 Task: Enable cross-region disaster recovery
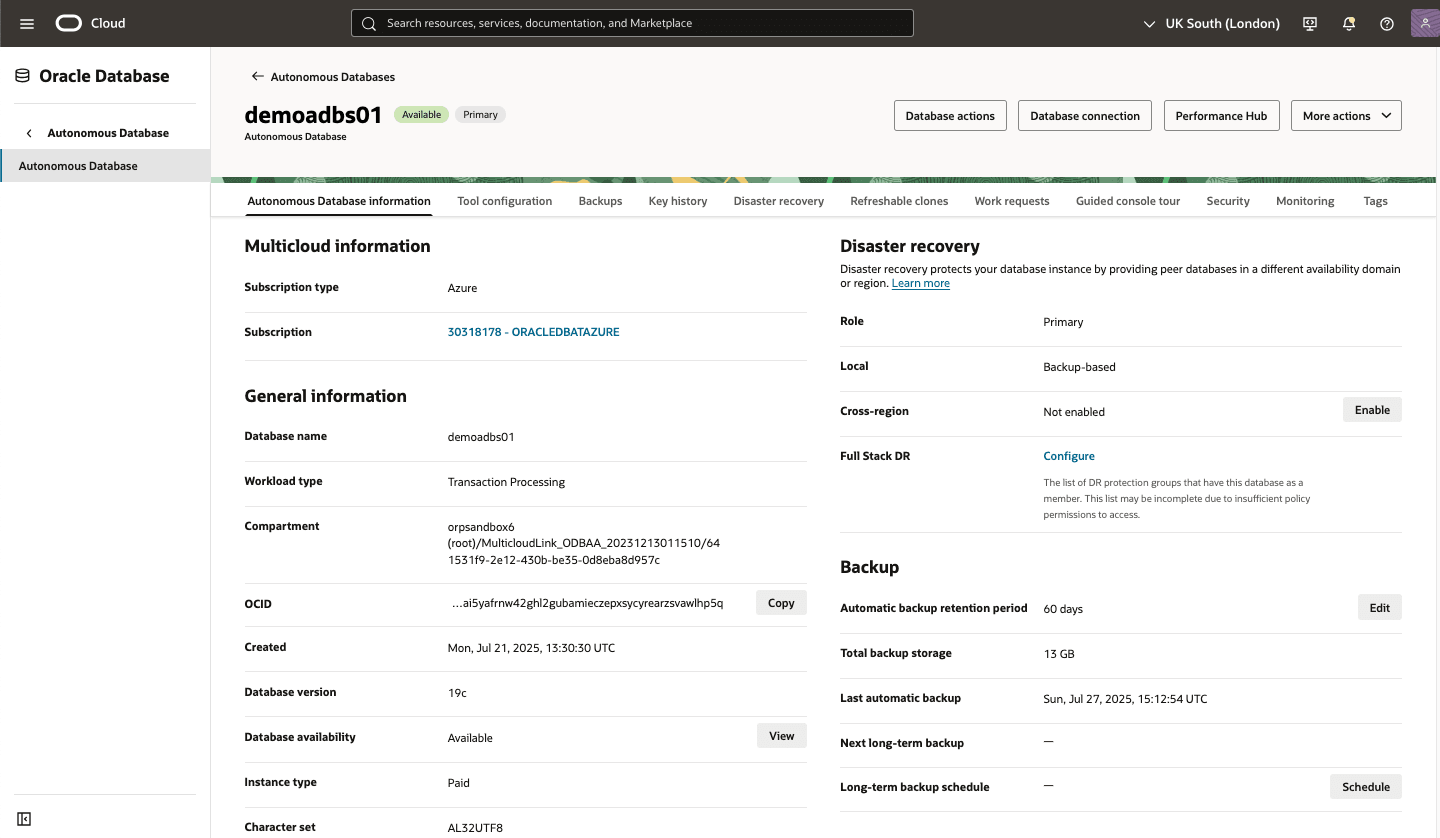[1371, 409]
